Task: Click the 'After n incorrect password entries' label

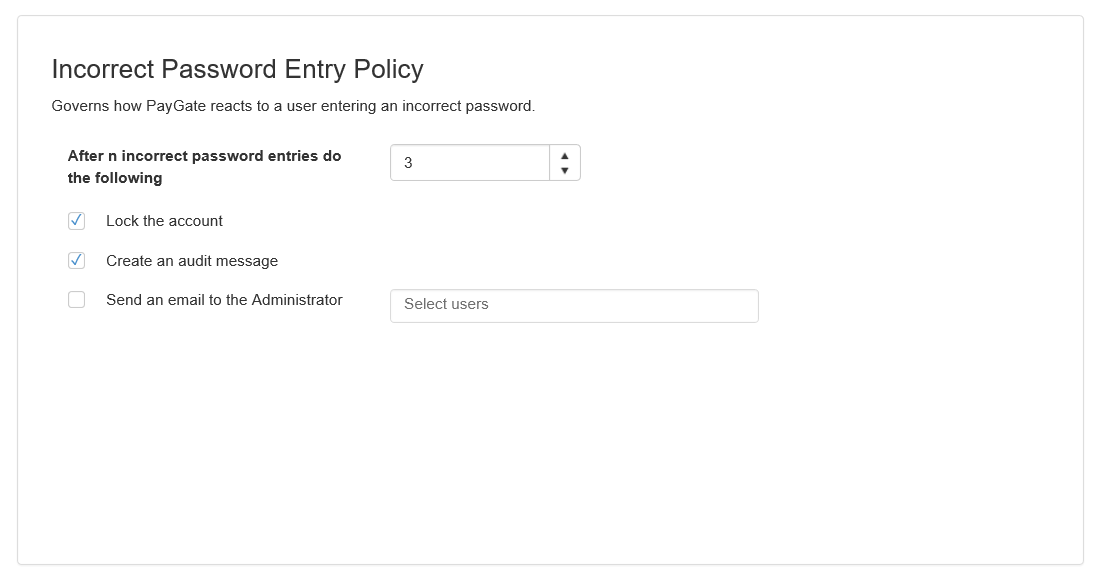Action: 205,166
